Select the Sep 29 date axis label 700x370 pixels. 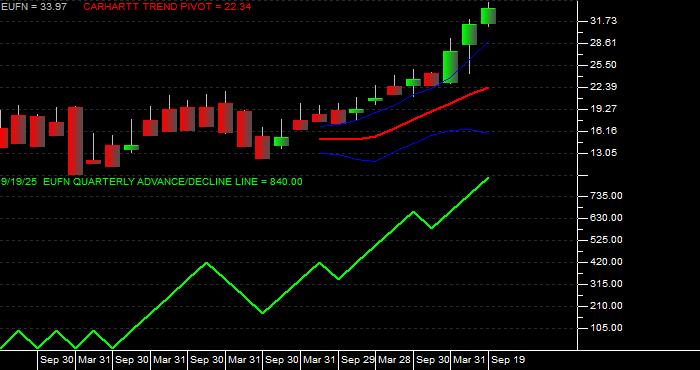coord(357,360)
